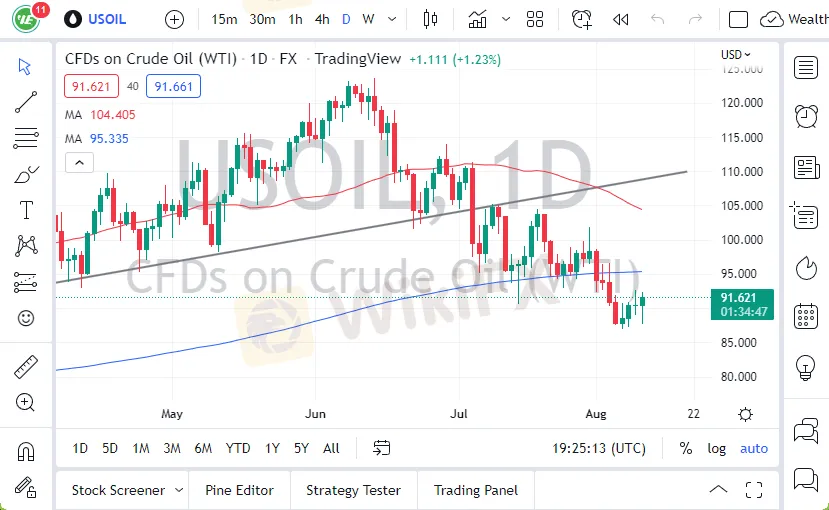Open the alerts panel icon

click(805, 116)
